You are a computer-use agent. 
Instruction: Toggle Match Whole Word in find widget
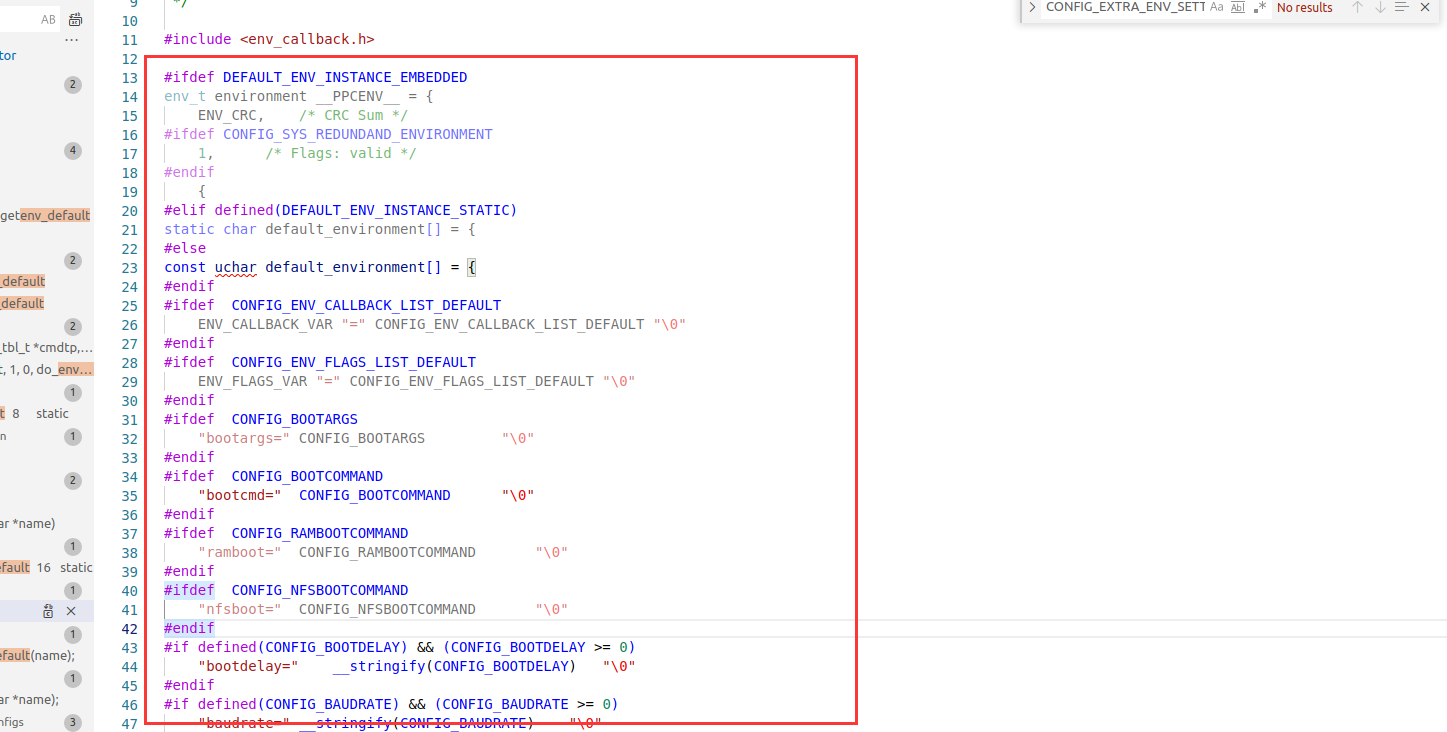point(1238,7)
